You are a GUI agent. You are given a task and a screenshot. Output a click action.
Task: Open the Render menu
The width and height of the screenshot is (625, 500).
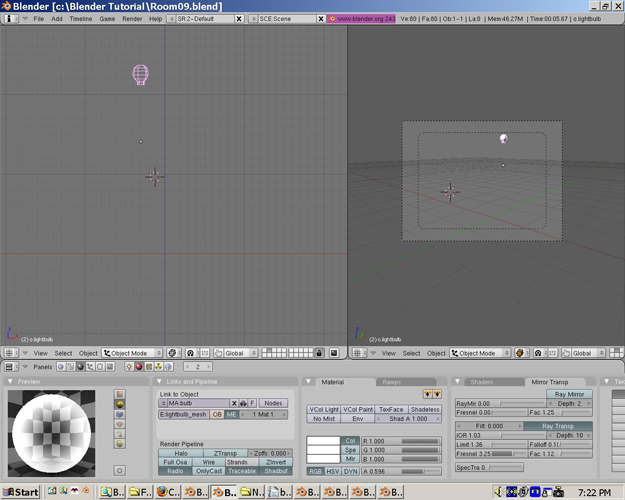click(132, 19)
